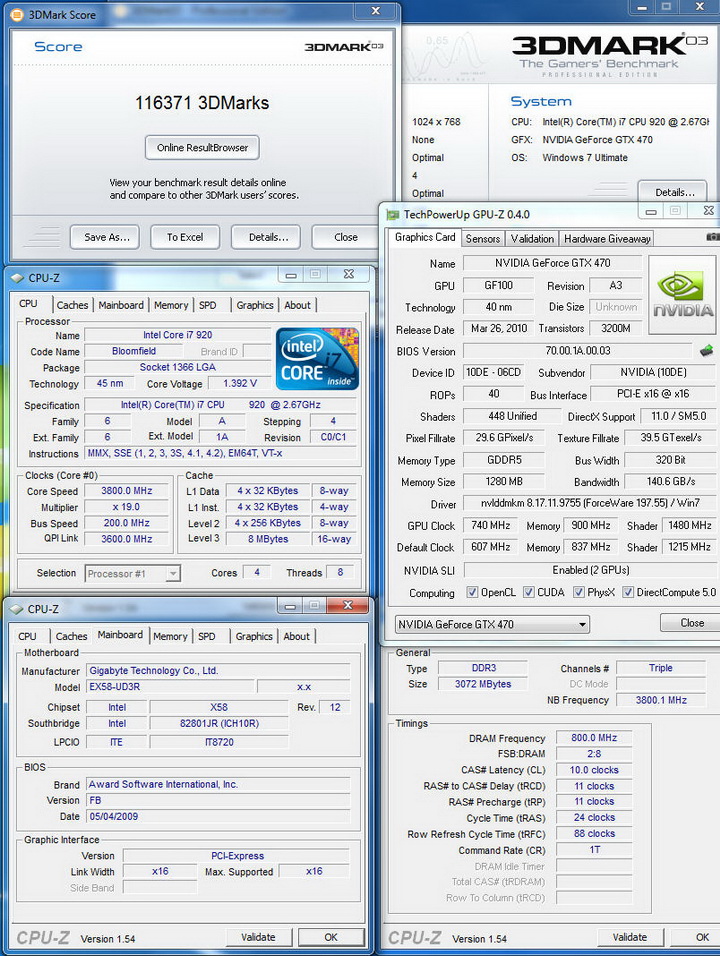Click the Close button in GPU-Z

[x=692, y=622]
